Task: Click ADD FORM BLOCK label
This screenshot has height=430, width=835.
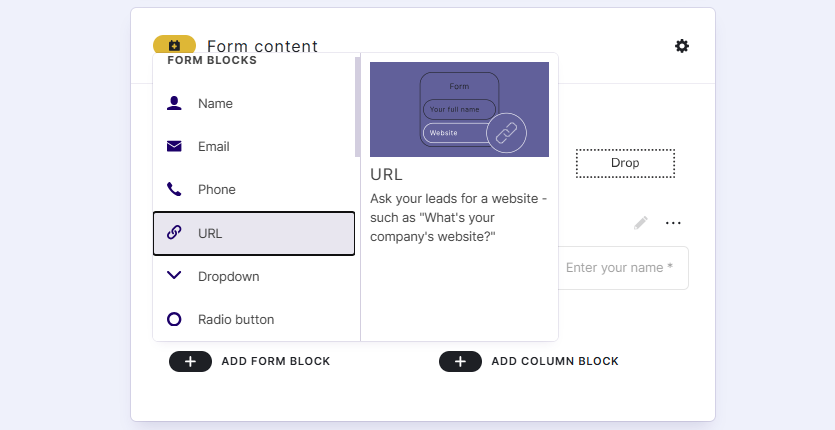Action: point(276,361)
